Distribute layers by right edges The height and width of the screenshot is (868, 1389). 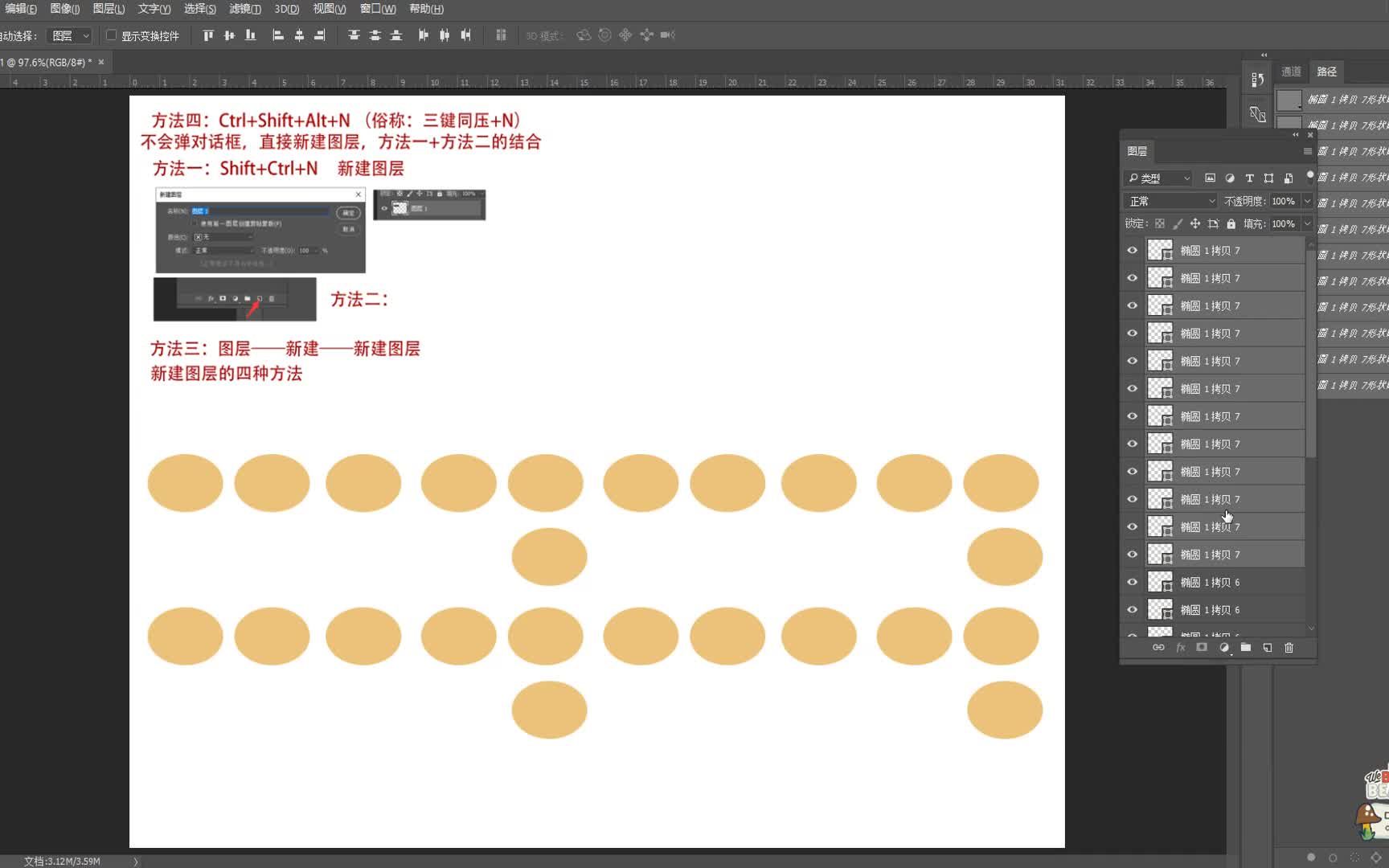coord(465,35)
